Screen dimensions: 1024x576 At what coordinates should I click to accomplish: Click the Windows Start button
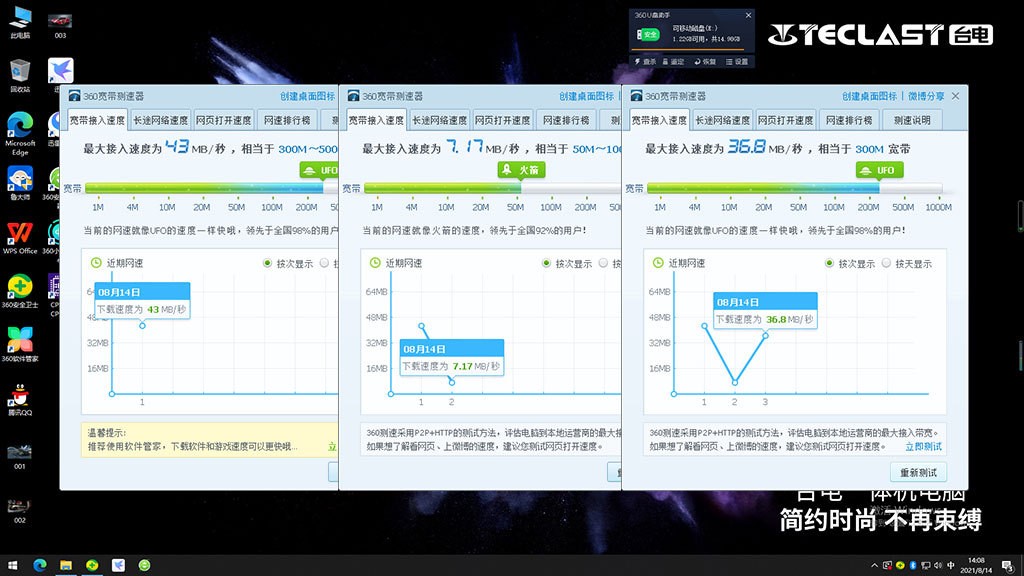12,566
